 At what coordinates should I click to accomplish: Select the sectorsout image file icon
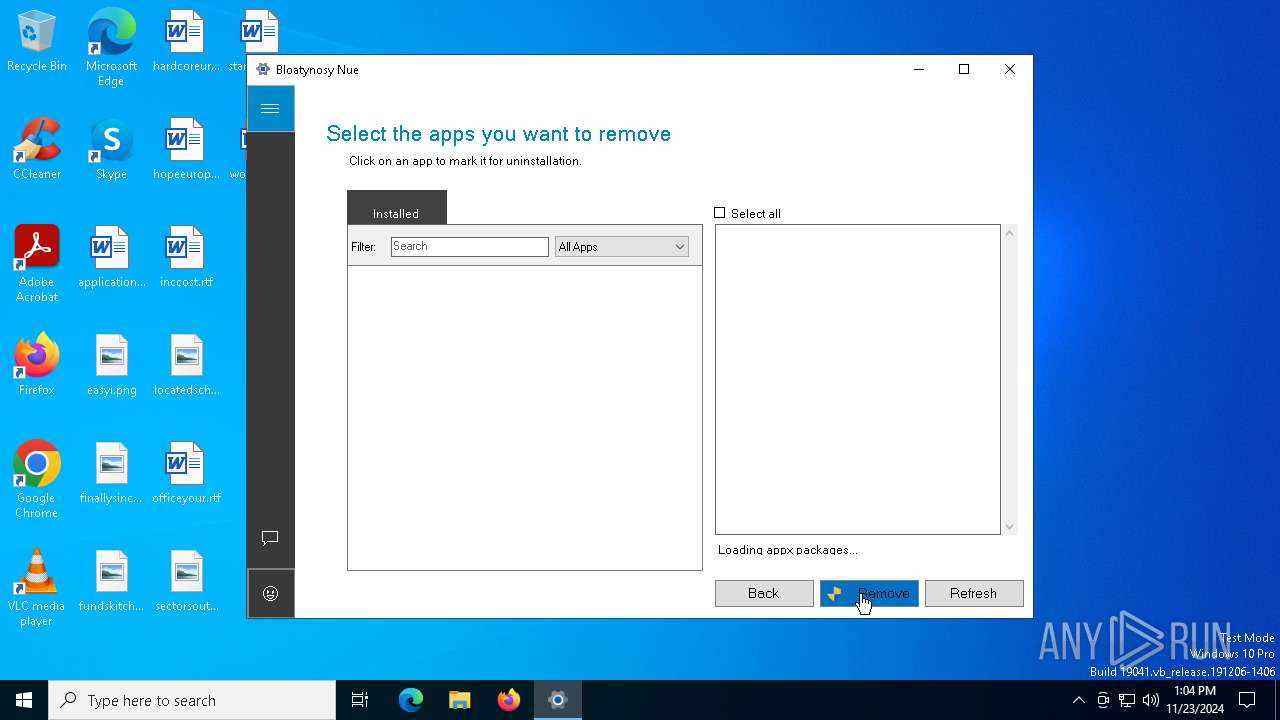coord(186,581)
